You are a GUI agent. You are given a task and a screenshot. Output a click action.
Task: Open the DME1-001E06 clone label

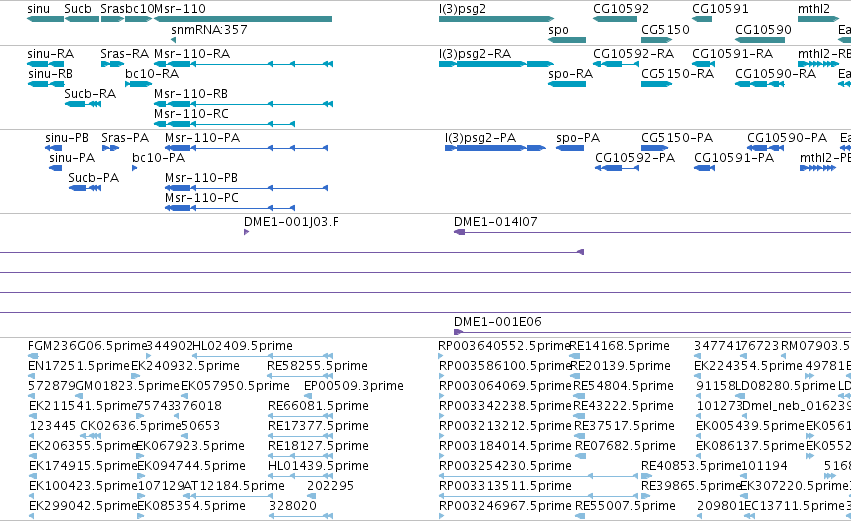coord(498,322)
